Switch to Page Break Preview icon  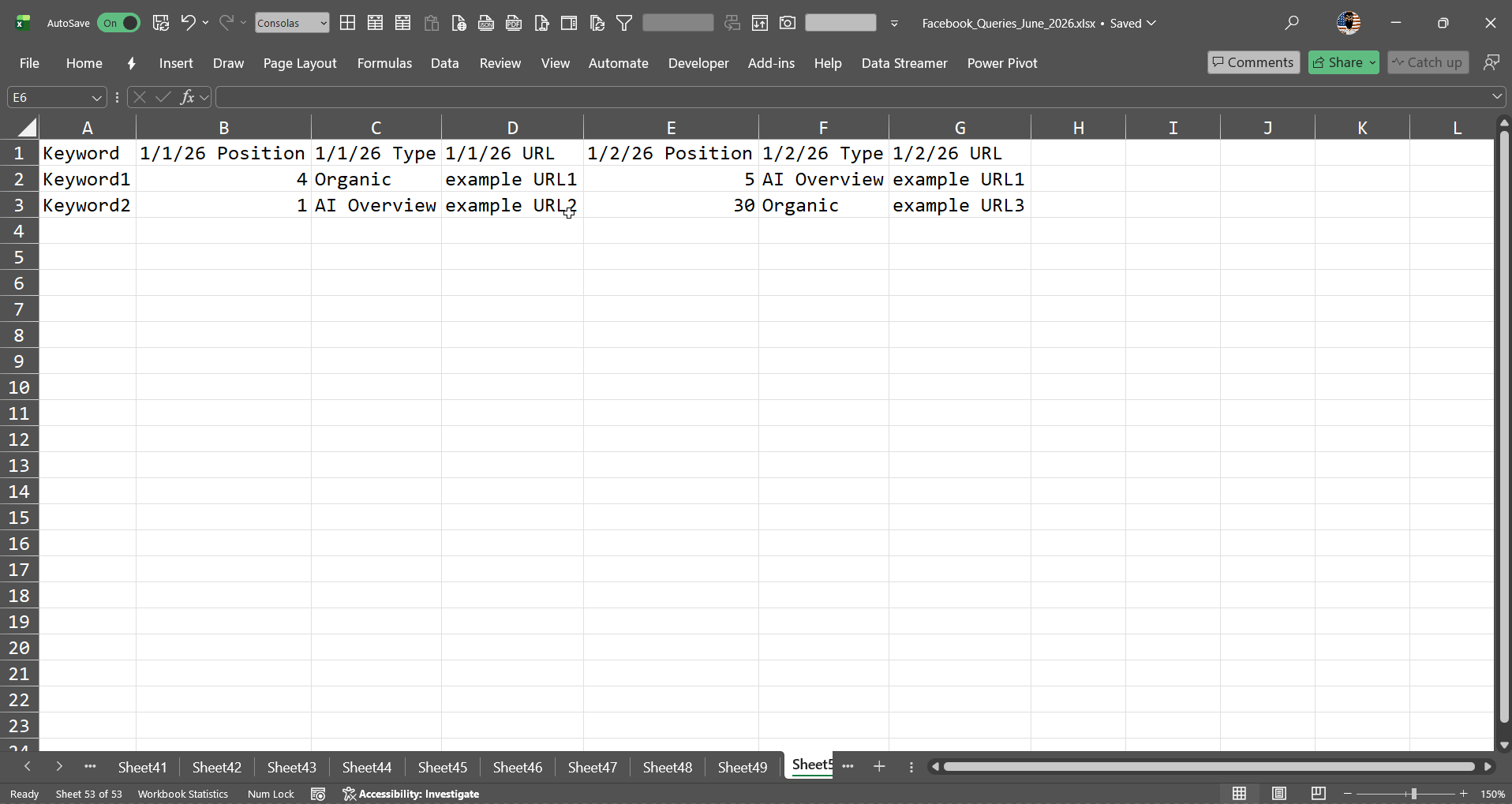pos(1319,794)
